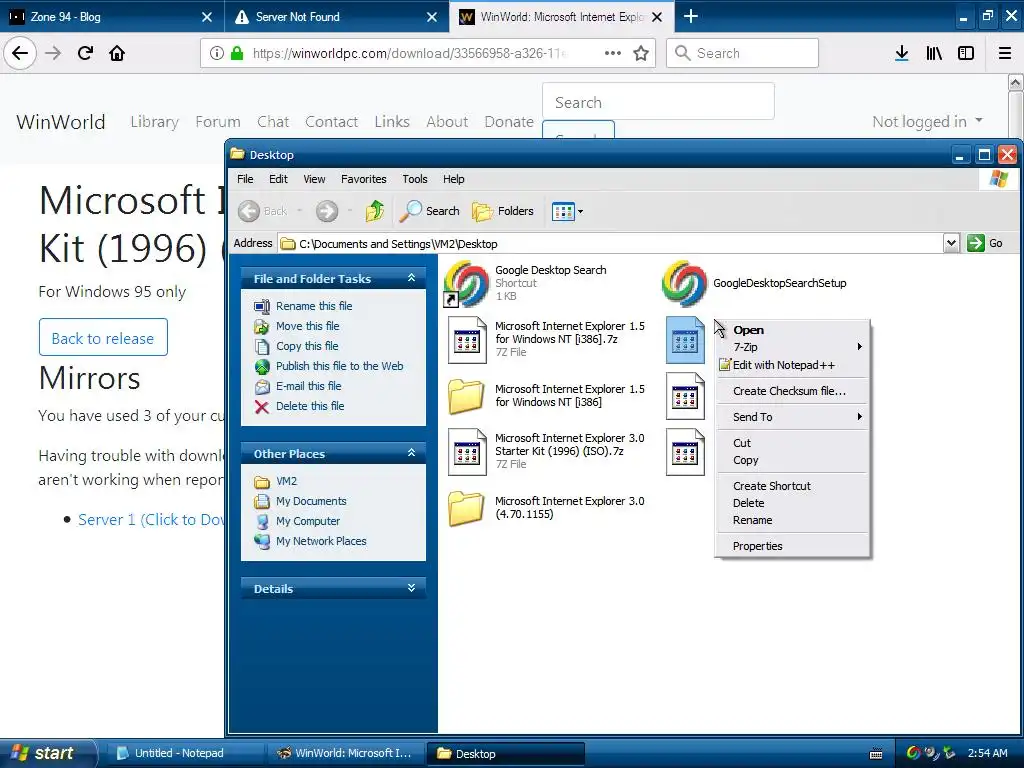This screenshot has height=768, width=1024.
Task: Open the Google Desktop Search shortcut icon
Action: tap(466, 283)
